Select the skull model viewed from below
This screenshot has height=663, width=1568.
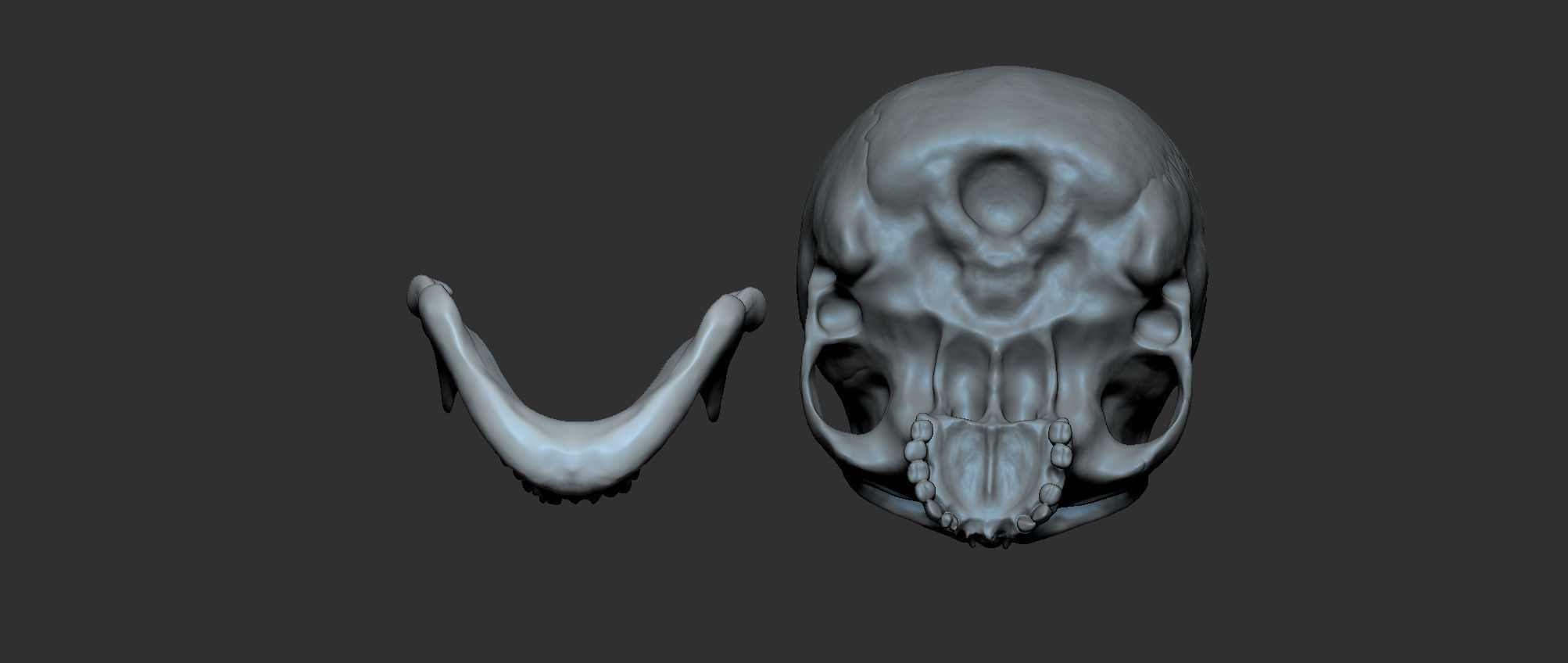coord(1001,306)
